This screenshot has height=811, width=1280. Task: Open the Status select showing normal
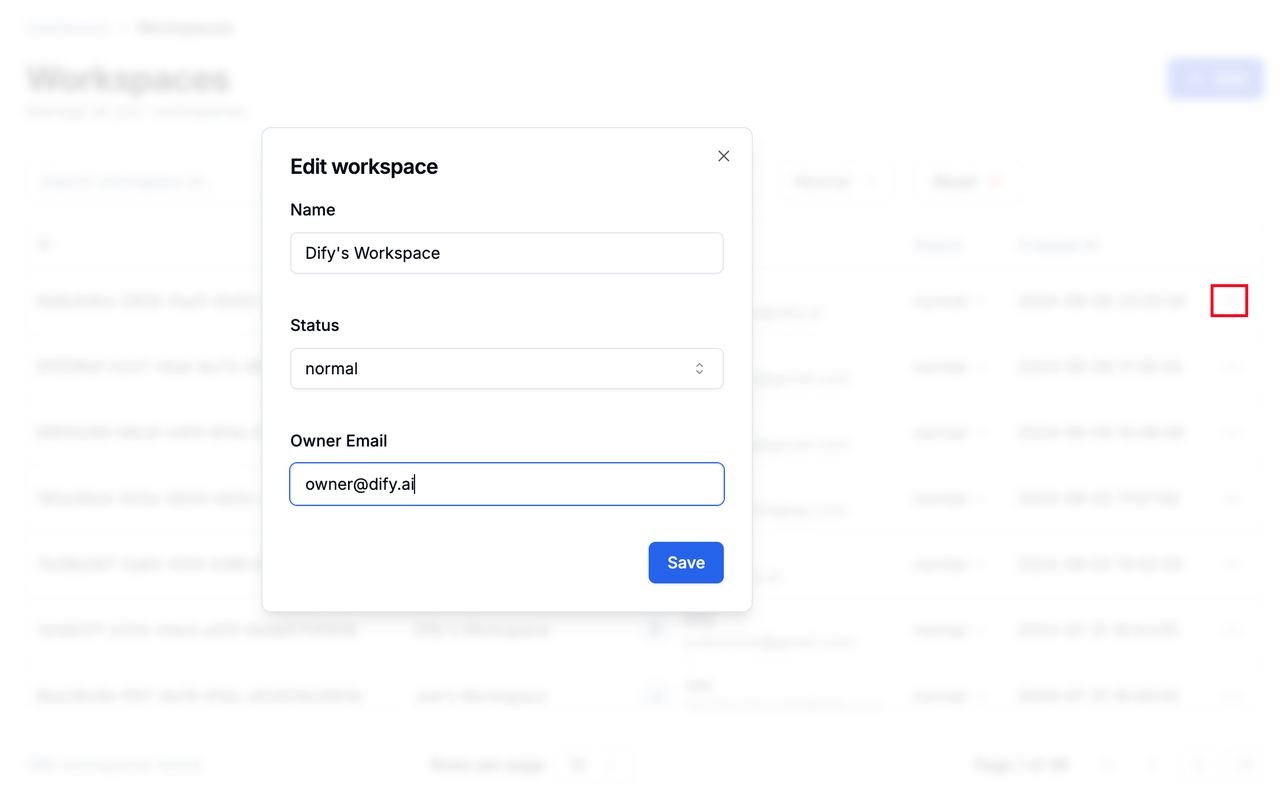click(x=507, y=369)
